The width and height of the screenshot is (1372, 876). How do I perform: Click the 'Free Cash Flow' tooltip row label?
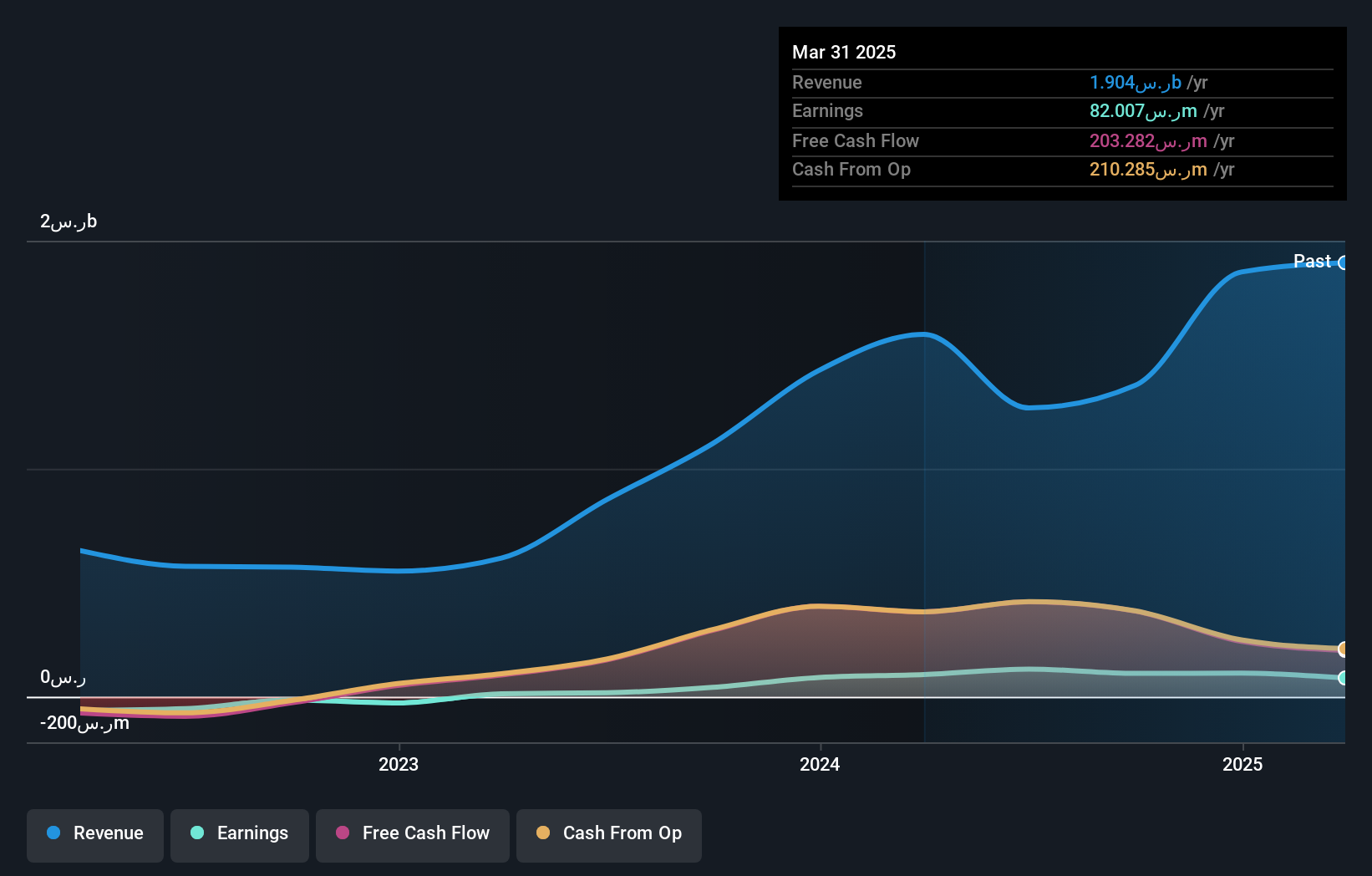[x=856, y=140]
